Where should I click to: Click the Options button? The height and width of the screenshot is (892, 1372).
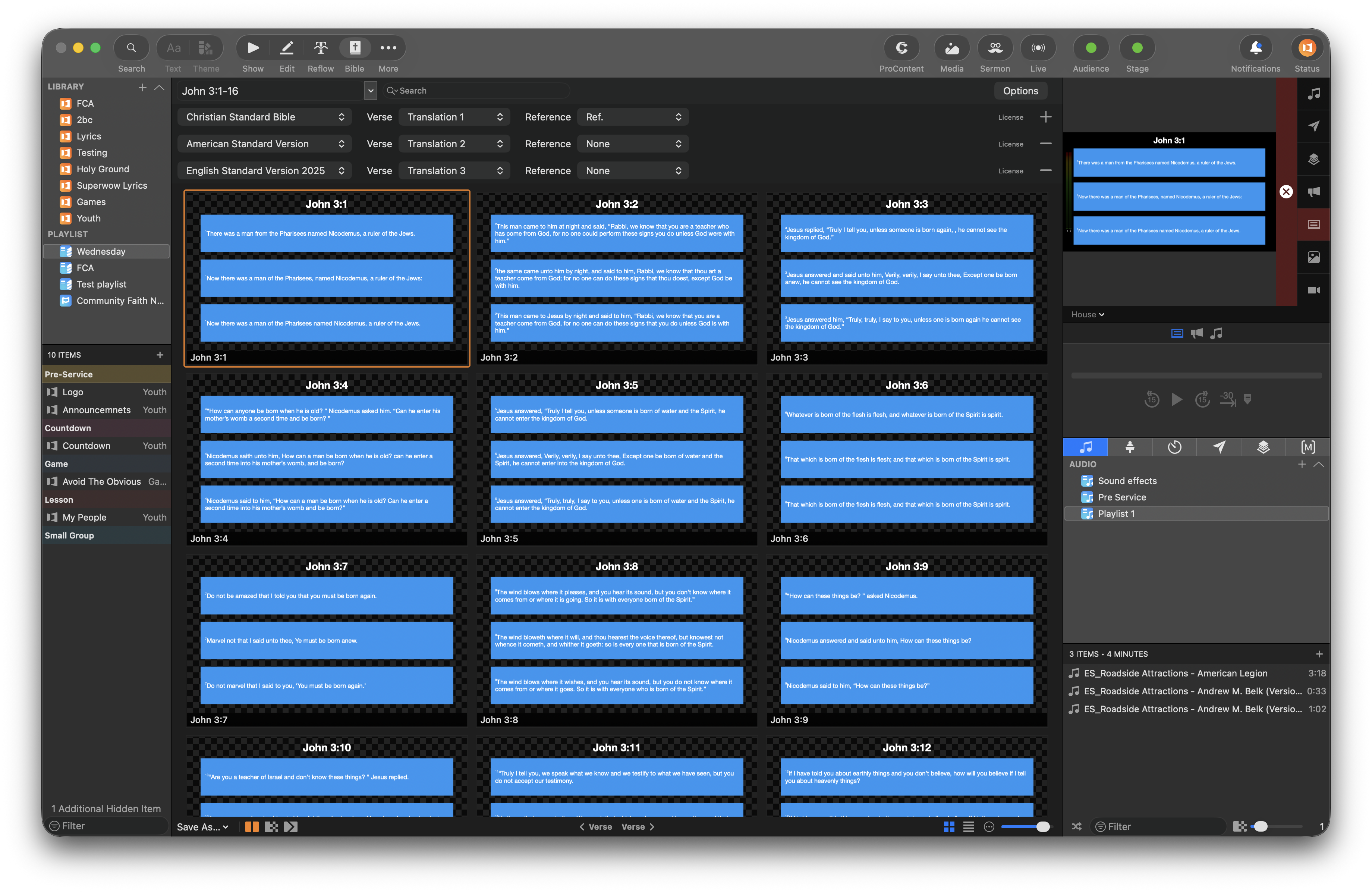coord(1020,91)
